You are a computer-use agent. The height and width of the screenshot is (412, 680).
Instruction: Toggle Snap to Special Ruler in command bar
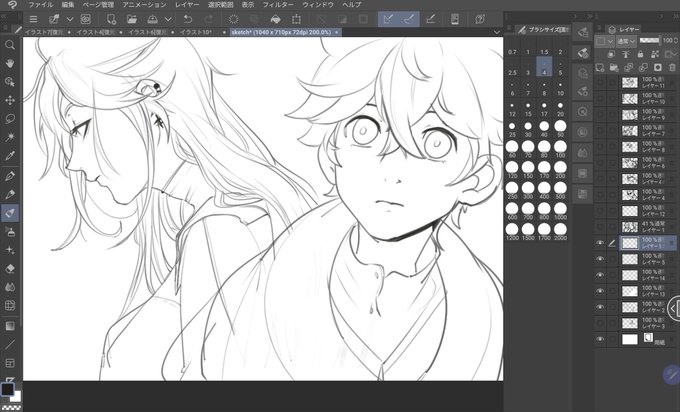coord(409,19)
